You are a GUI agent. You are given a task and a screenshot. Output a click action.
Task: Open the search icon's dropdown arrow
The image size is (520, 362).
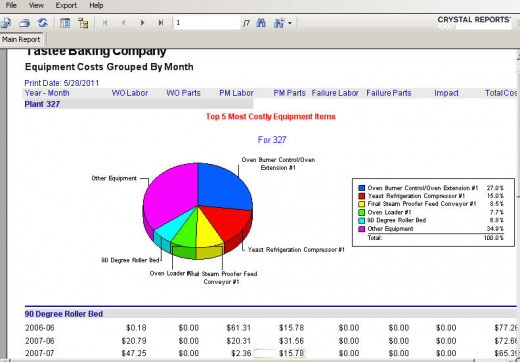coord(290,23)
